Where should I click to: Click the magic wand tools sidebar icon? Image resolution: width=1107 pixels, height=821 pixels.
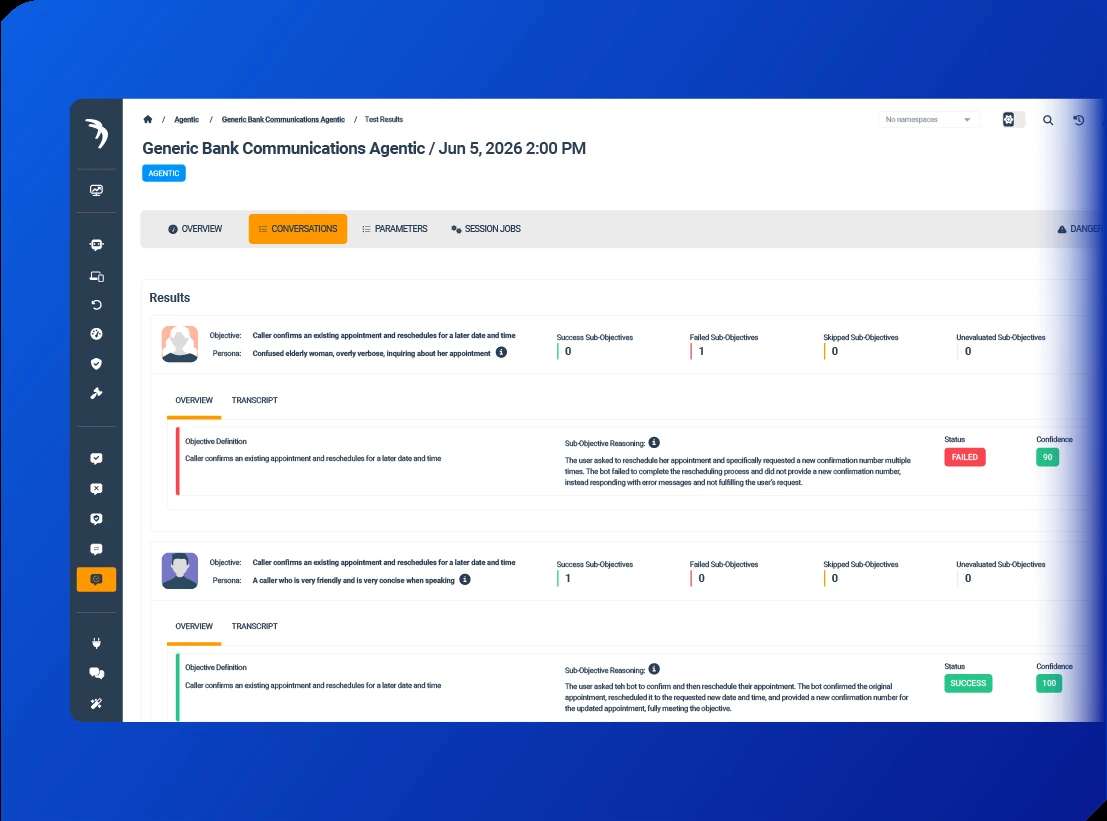97,703
